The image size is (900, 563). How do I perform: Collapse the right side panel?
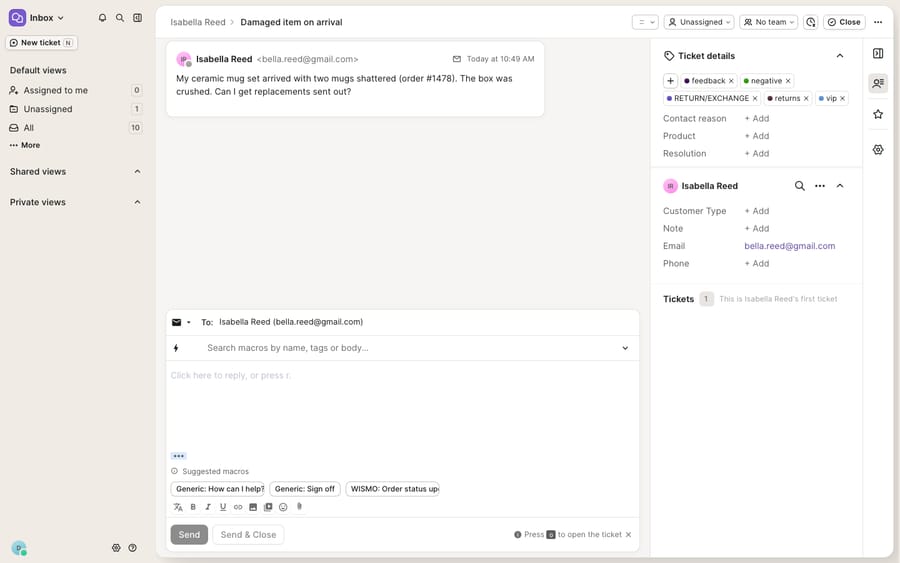click(878, 53)
